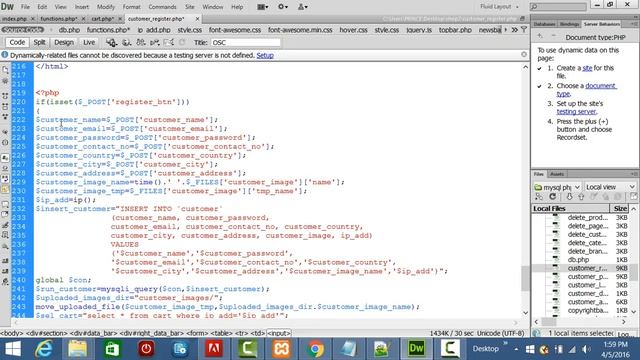Click the Visual aids toolbar icon

click(x=169, y=42)
